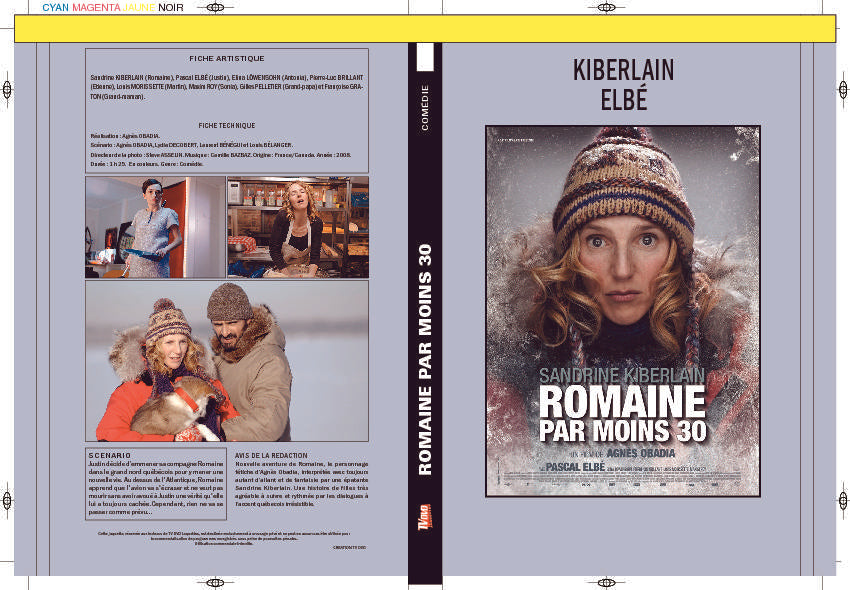Image resolution: width=850 pixels, height=590 pixels.
Task: Click the scenario synopsis paragraph
Action: [x=156, y=488]
